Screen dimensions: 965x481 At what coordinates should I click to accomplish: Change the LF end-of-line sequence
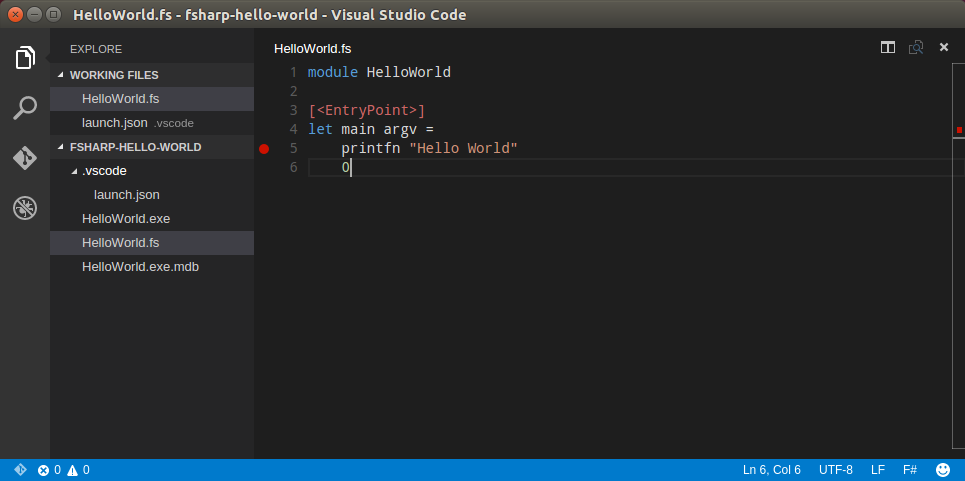(878, 470)
